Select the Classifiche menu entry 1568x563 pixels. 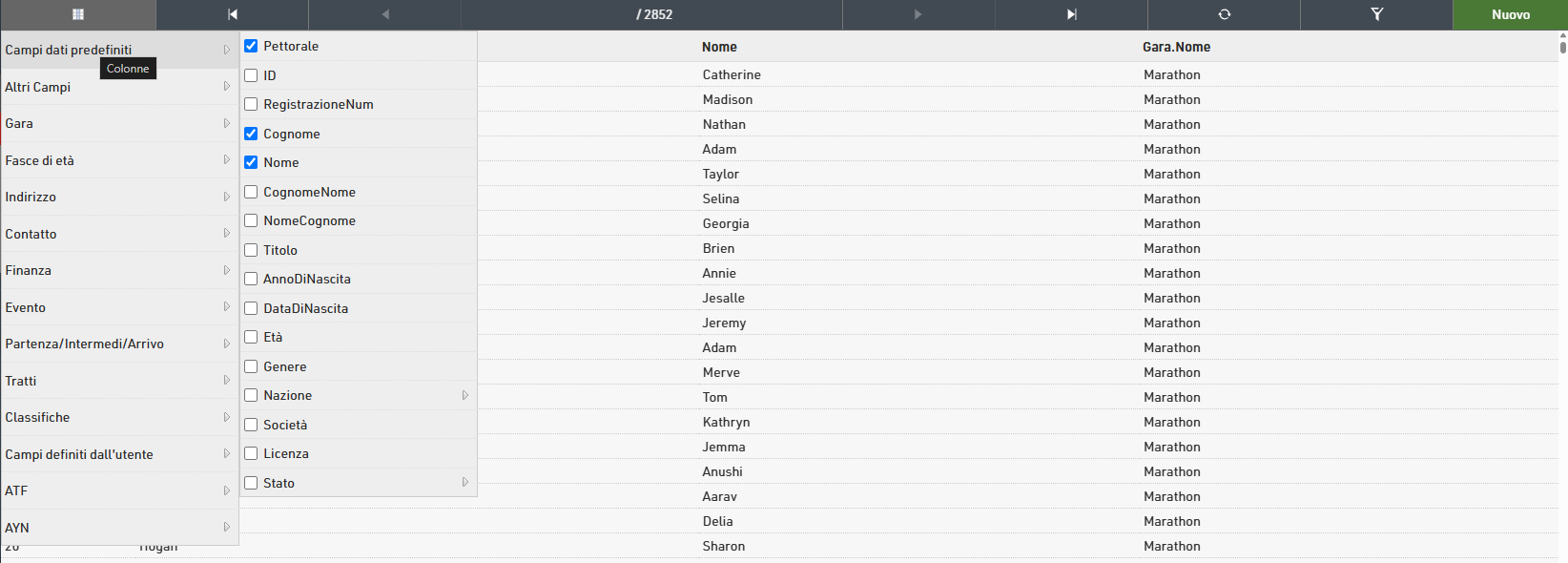pyautogui.click(x=118, y=417)
